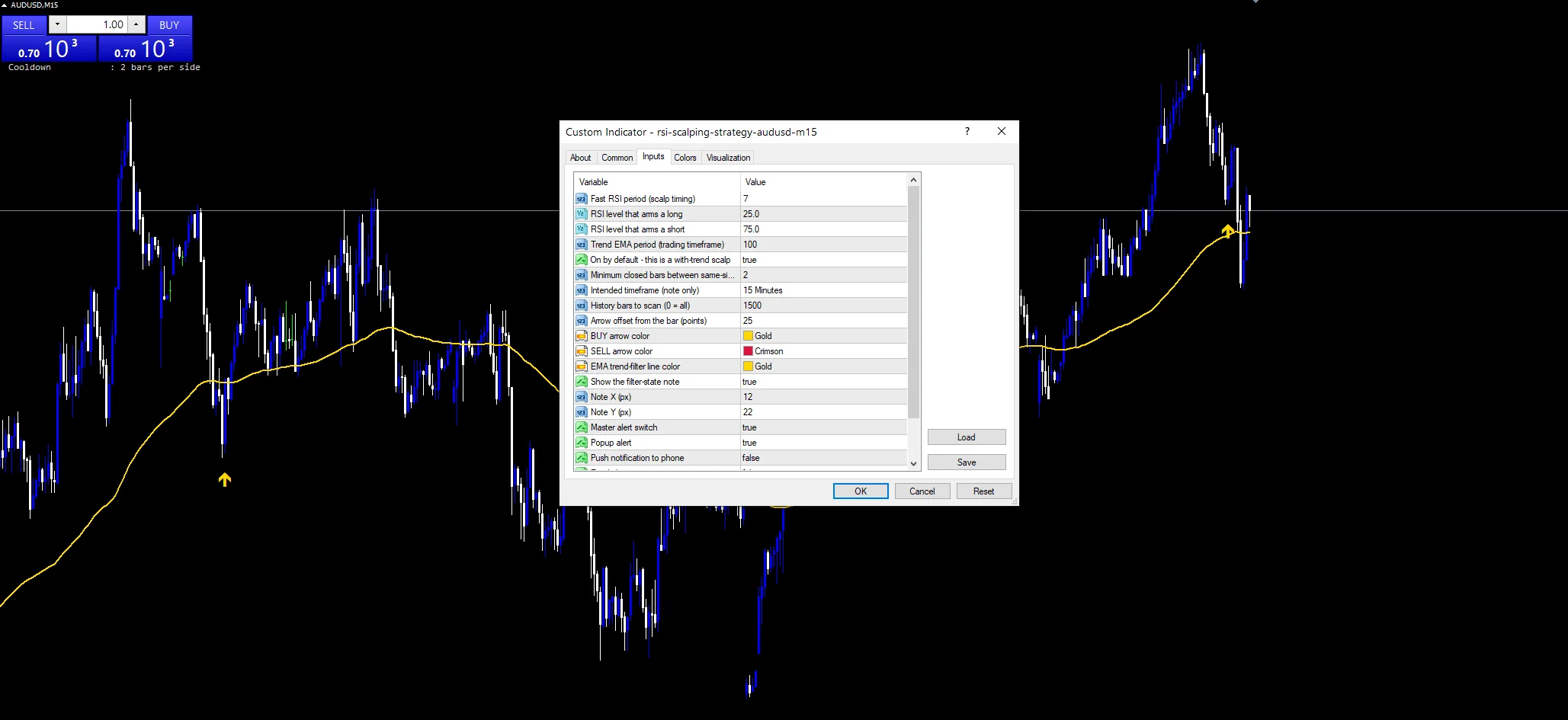The width and height of the screenshot is (1568, 720).
Task: Click the RSI level arms a long icon
Action: (581, 214)
